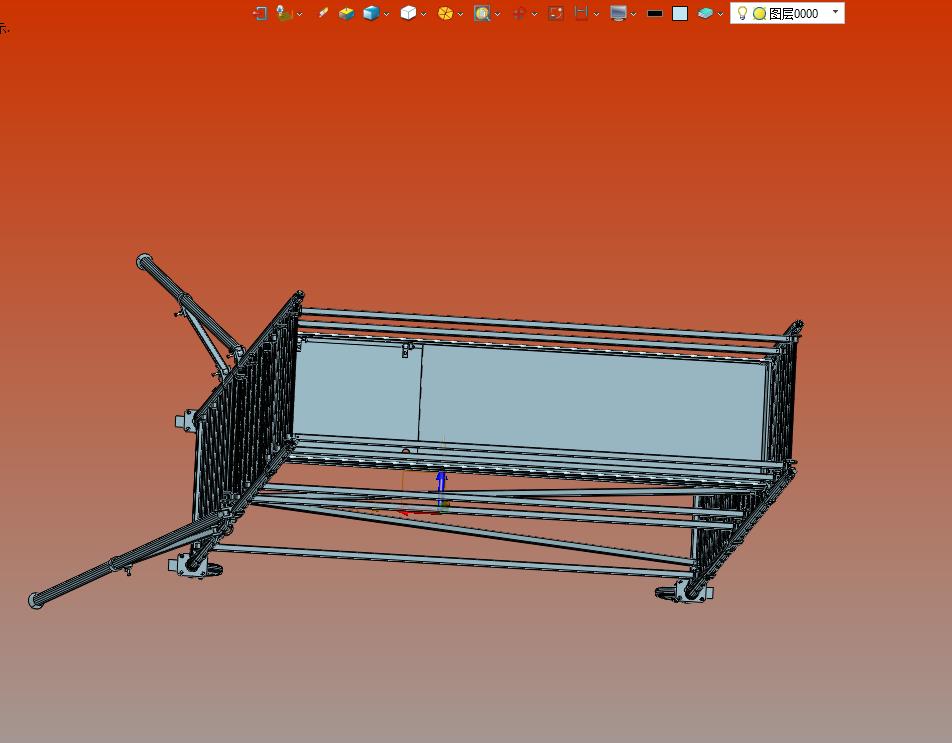Open the monitor display dropdown
The height and width of the screenshot is (743, 952).
pos(633,14)
